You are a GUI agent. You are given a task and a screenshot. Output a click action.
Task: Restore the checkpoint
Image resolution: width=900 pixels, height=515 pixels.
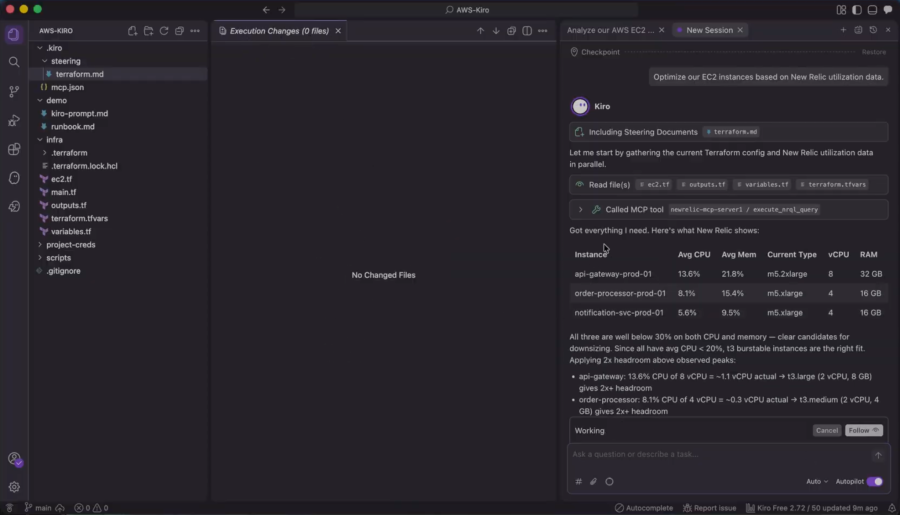(874, 52)
